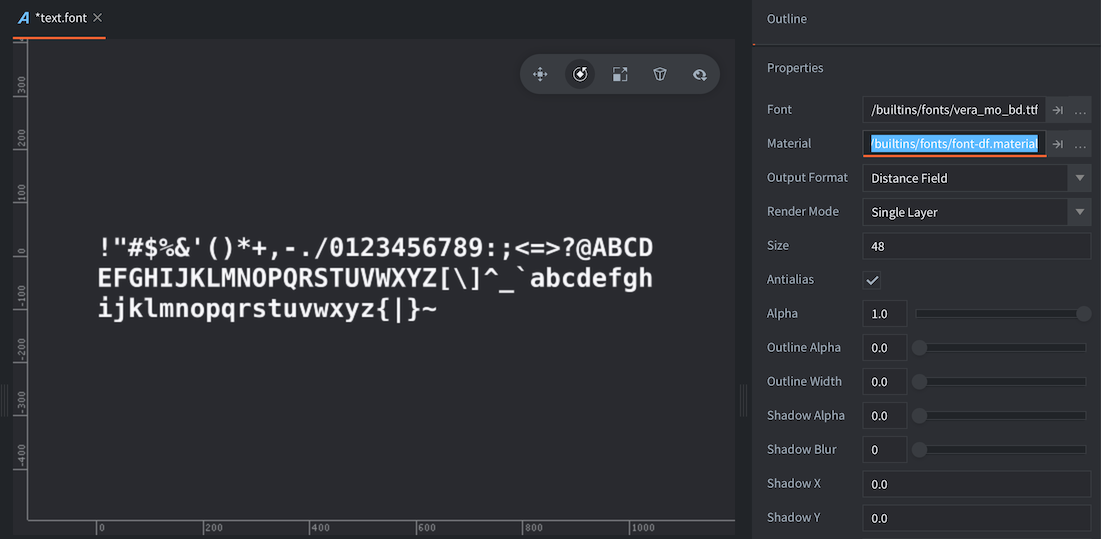This screenshot has height=539, width=1101.
Task: Click the Shadow Blur value field
Action: 885,449
